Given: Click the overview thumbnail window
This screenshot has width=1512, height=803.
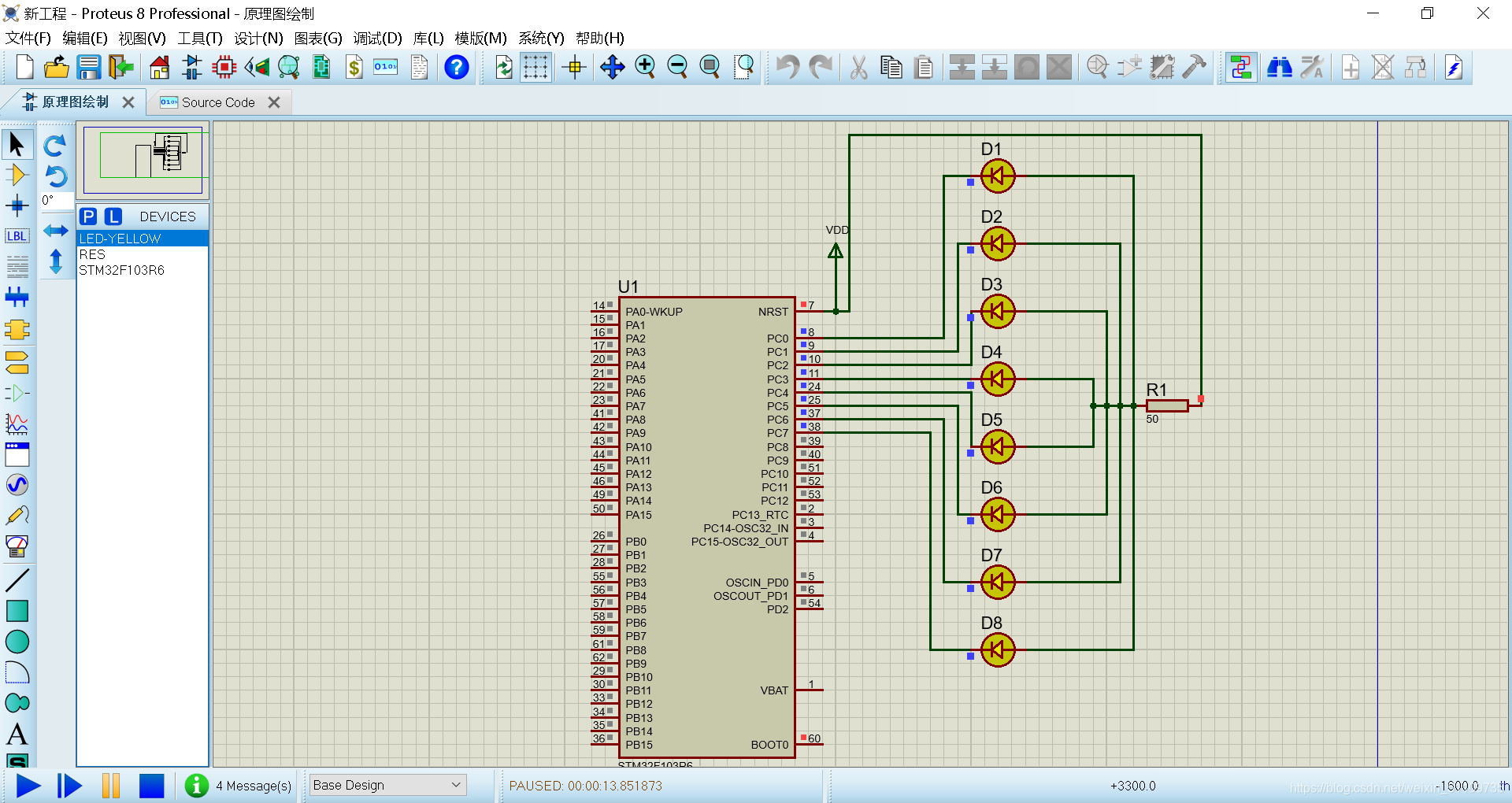Looking at the screenshot, I should [143, 160].
